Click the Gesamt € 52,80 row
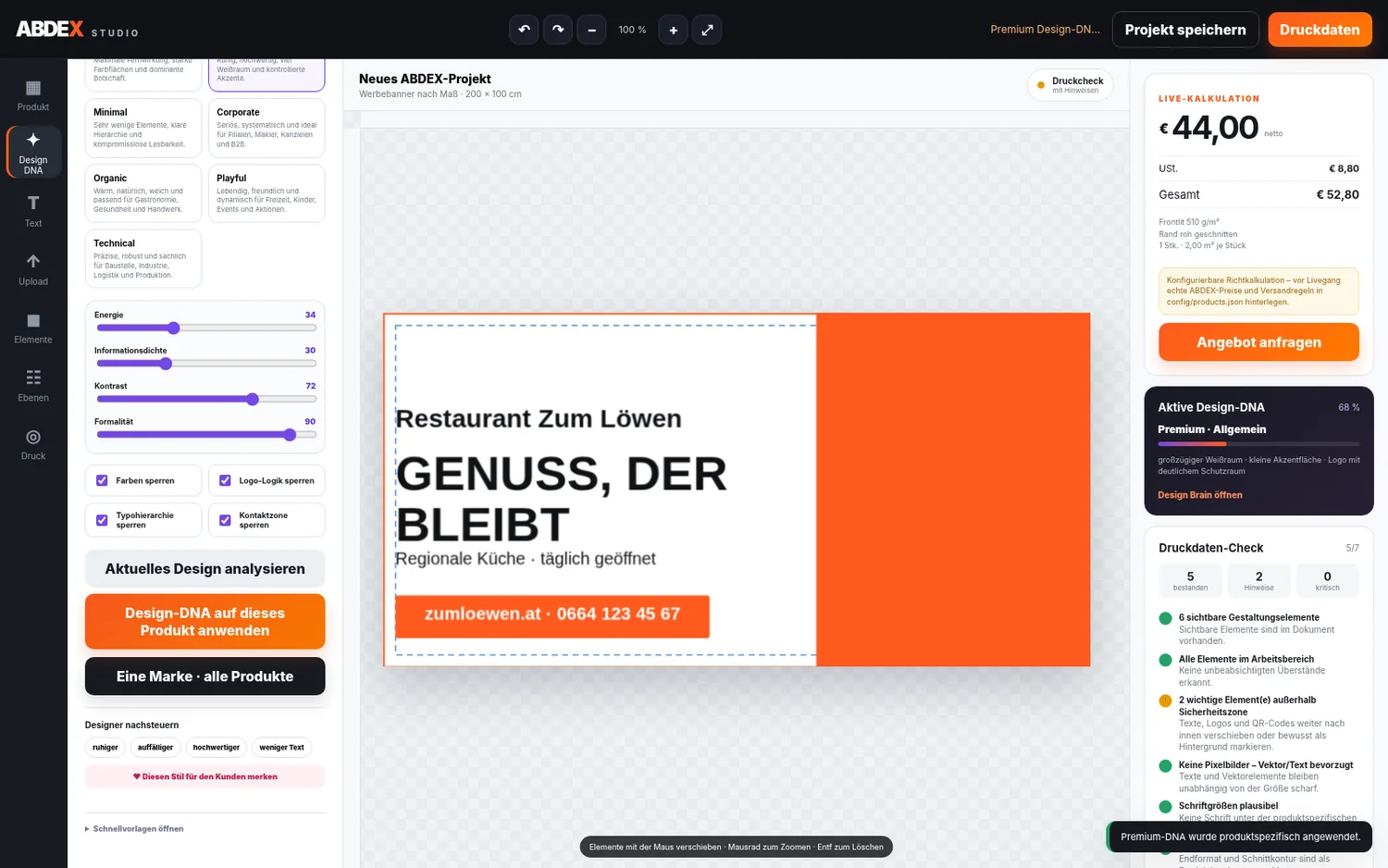Image resolution: width=1388 pixels, height=868 pixels. [1258, 194]
